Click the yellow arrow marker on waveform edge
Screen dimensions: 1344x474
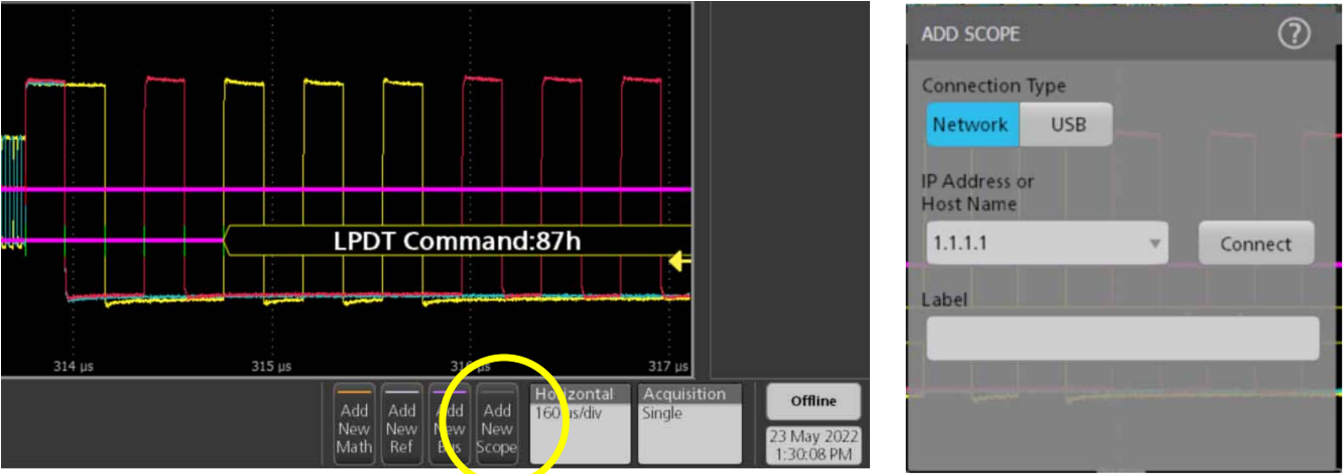680,262
